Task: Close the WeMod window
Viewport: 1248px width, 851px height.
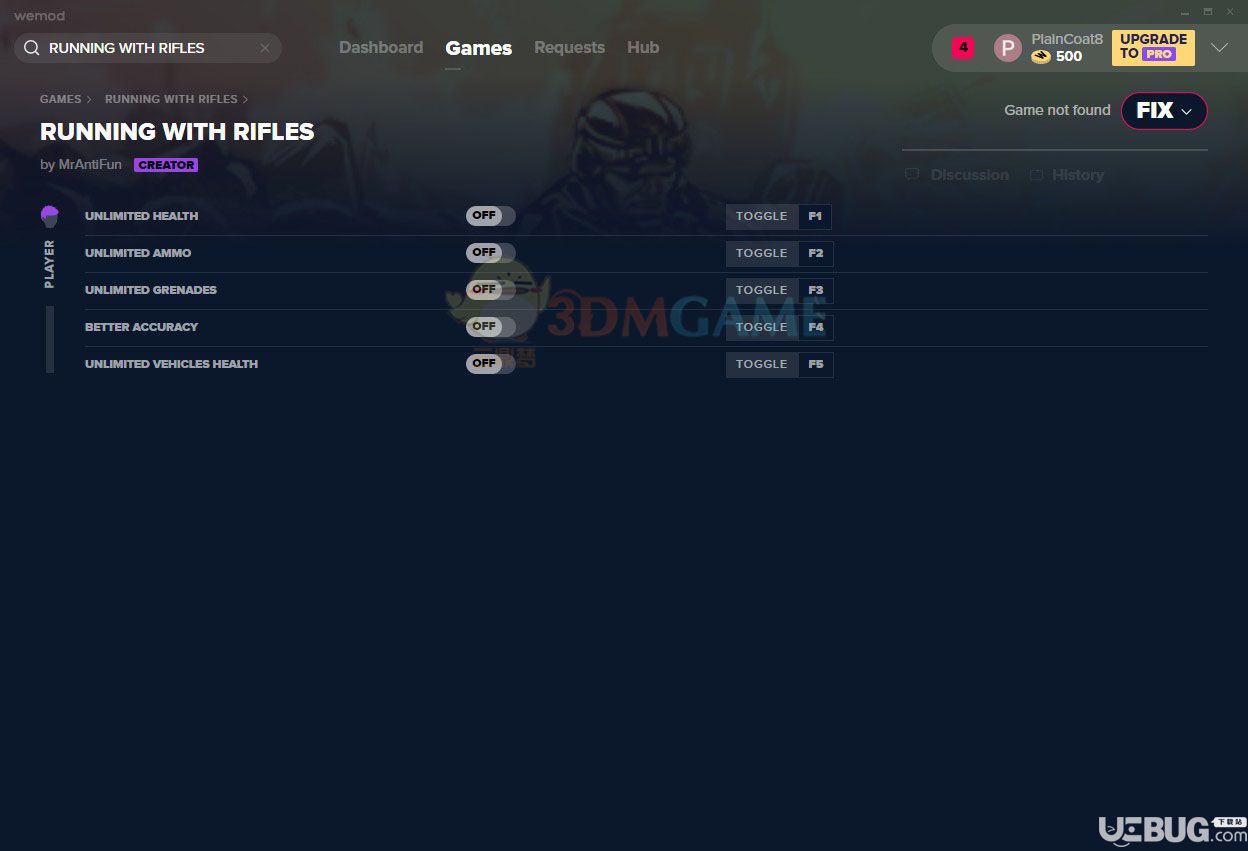Action: 1230,11
